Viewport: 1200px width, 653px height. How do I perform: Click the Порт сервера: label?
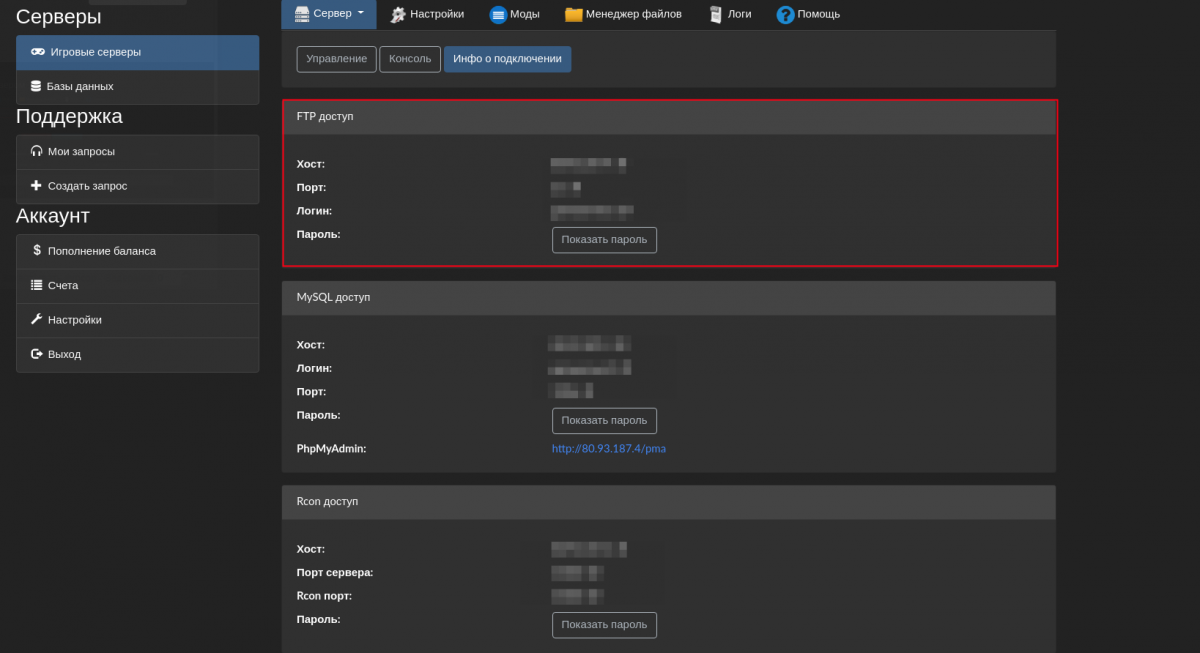335,573
